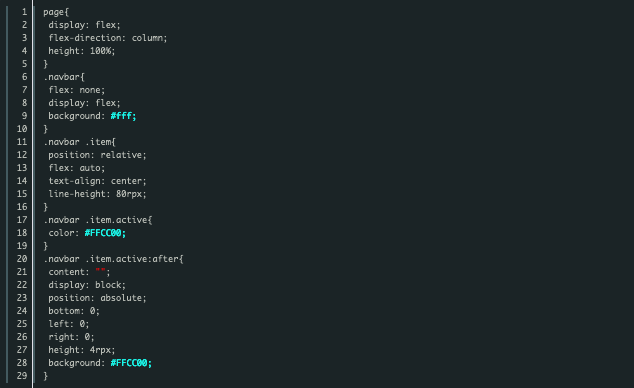Image resolution: width=634 pixels, height=388 pixels.
Task: Click the #FFCC00 background value on line 28
Action: tap(131, 363)
